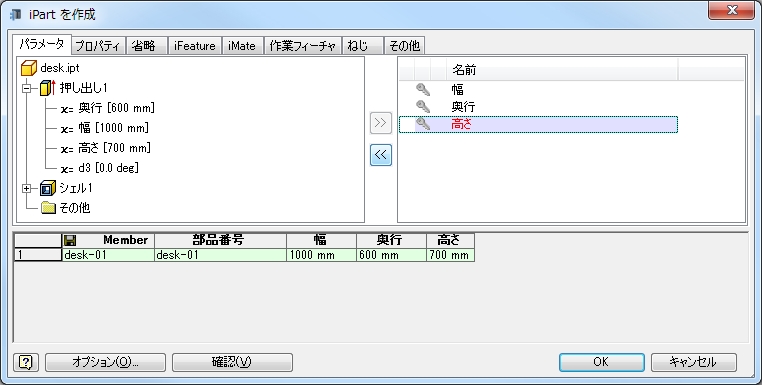Viewport: 762px width, 385px height.
Task: Click the Member column header
Action: (108, 240)
